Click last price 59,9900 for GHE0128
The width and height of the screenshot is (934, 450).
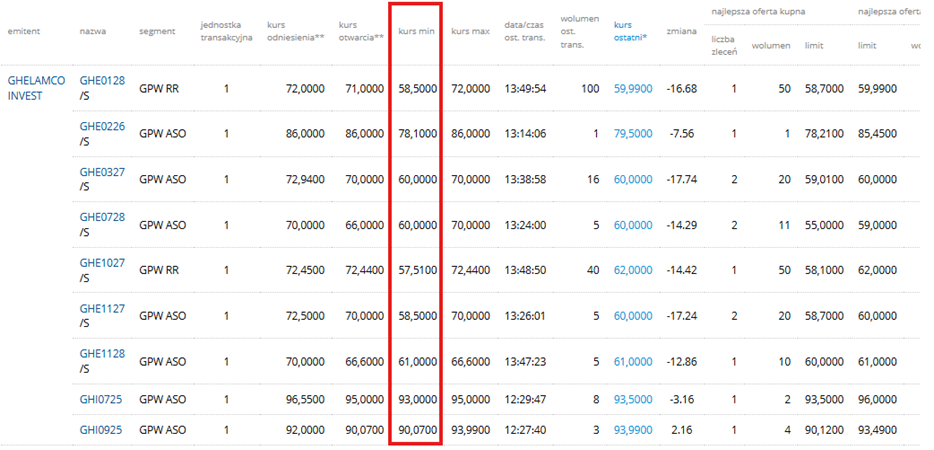click(632, 89)
